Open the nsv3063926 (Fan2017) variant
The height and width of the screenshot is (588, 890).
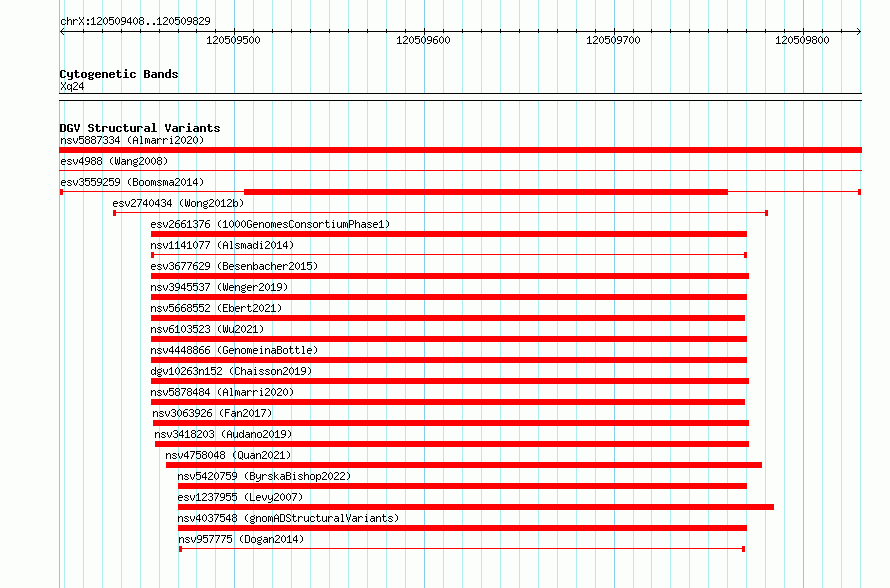coord(212,413)
